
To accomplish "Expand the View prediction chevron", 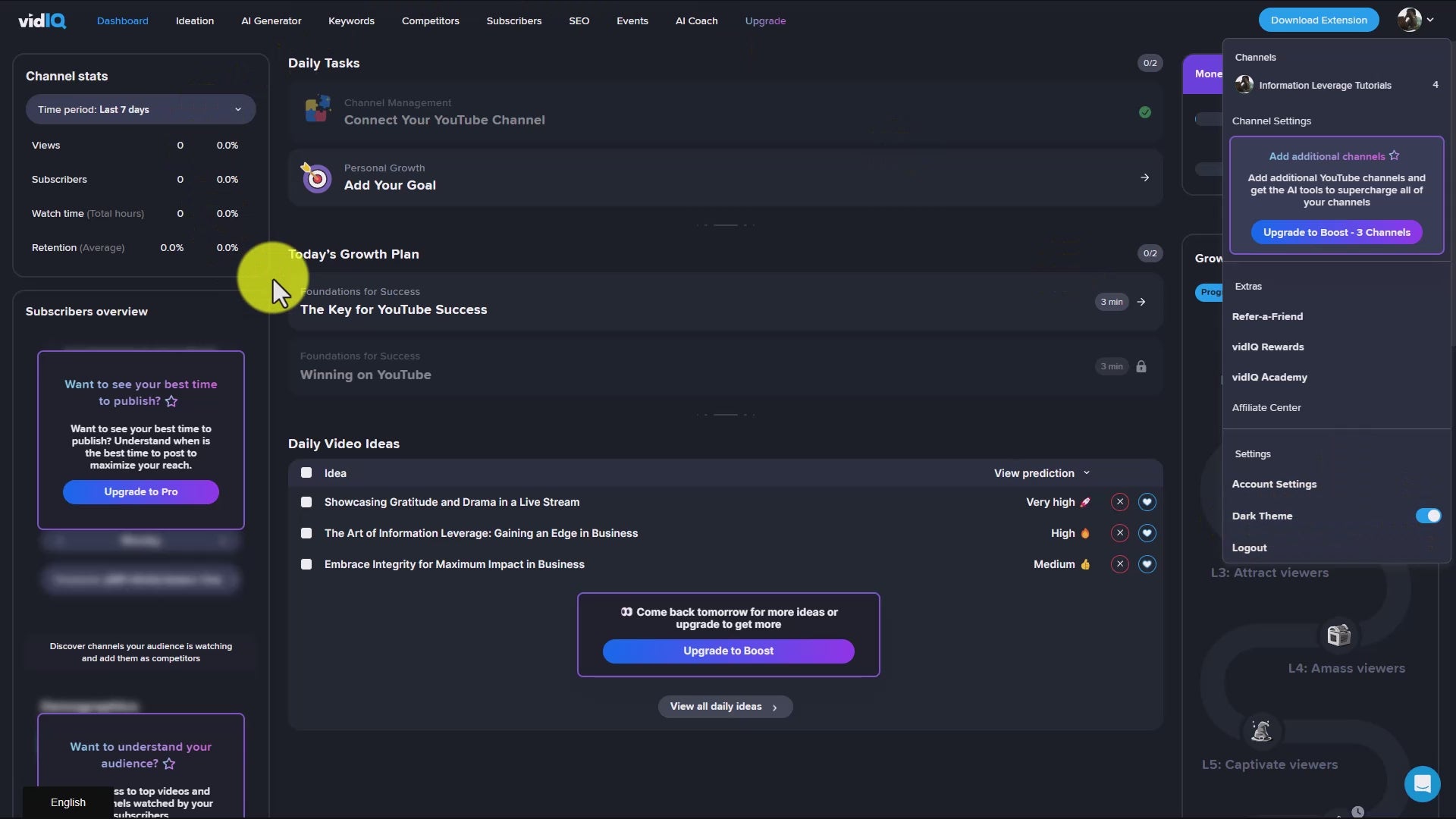I will point(1086,472).
